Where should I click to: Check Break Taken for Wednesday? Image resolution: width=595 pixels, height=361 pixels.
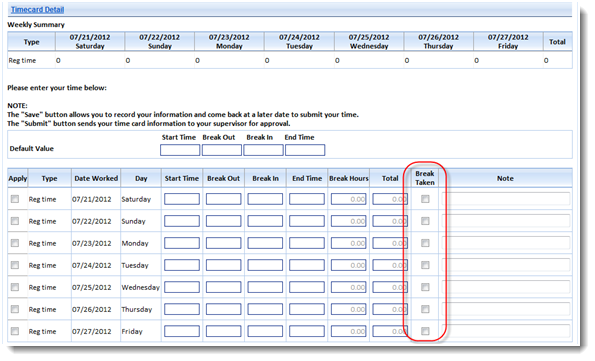(425, 287)
